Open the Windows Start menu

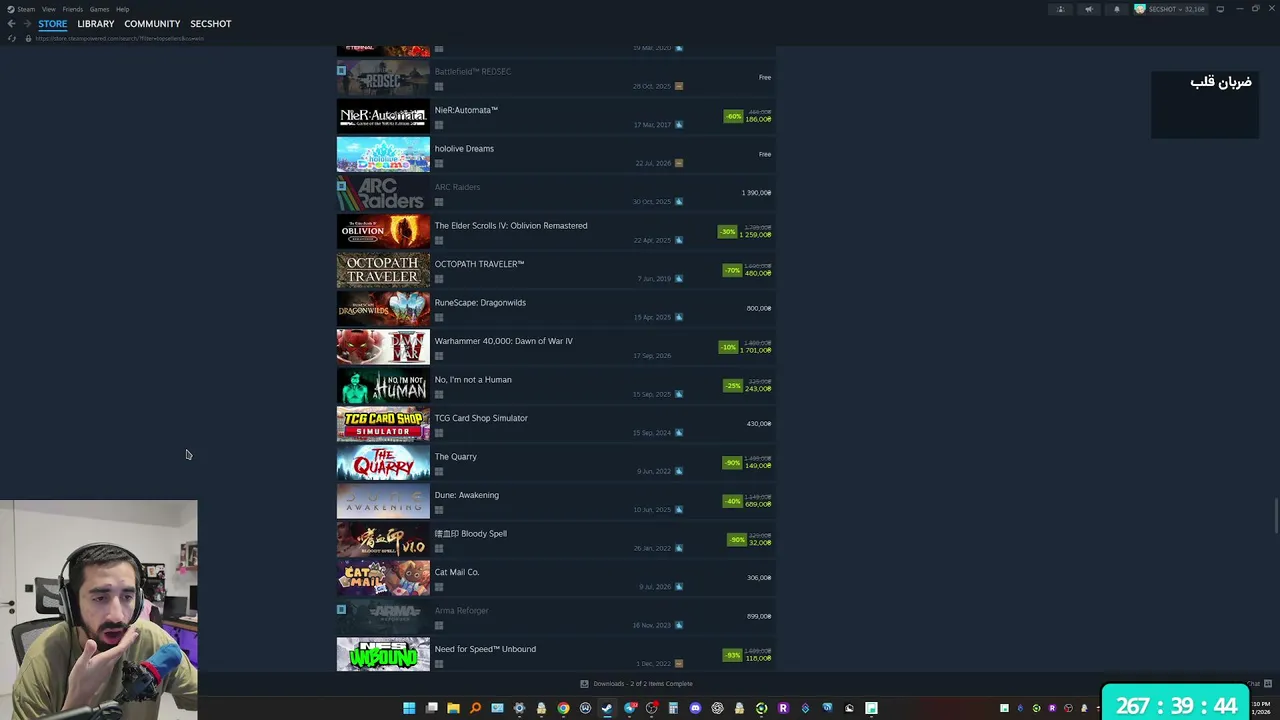click(x=409, y=708)
